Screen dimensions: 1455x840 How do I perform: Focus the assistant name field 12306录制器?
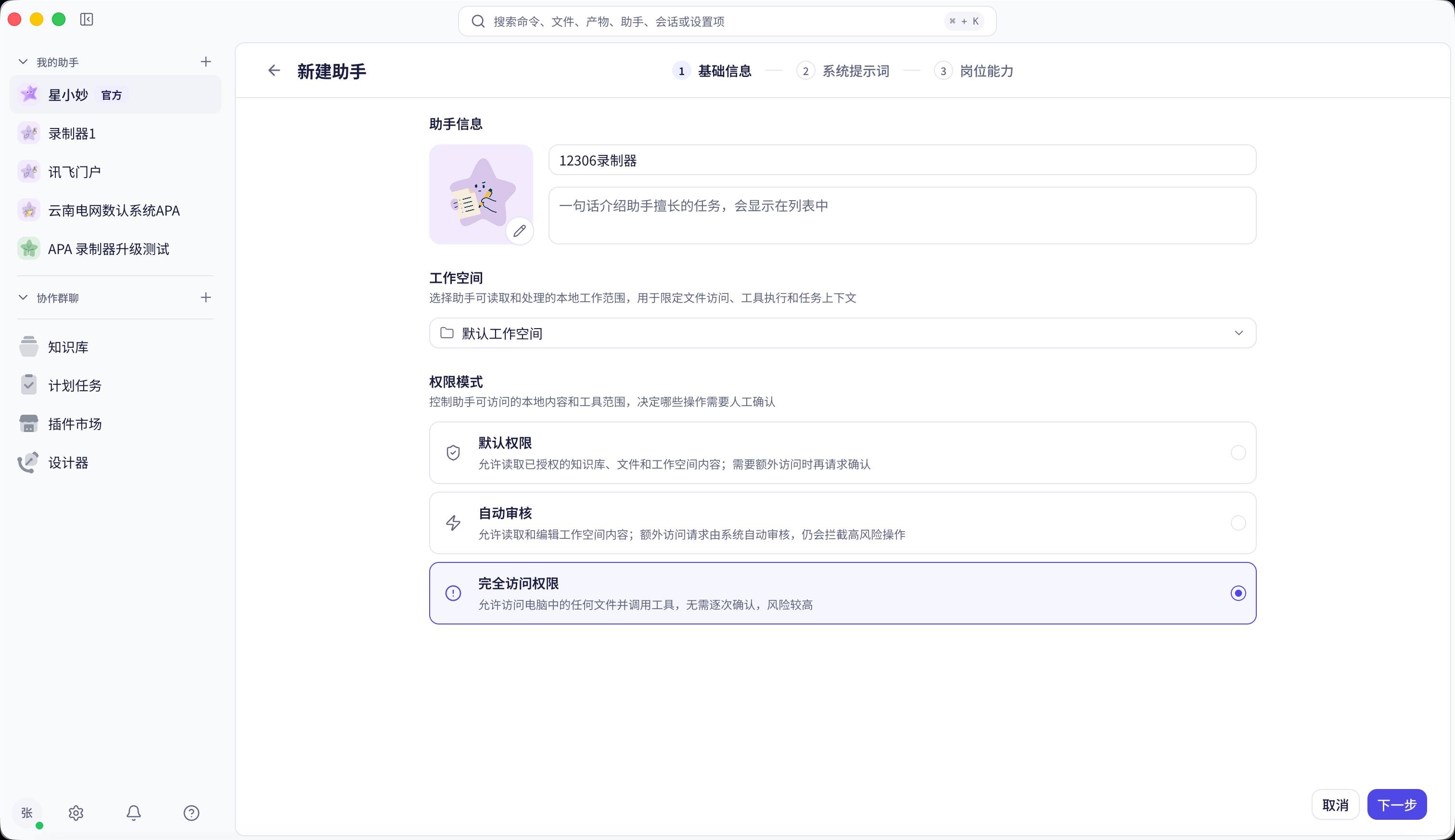pos(902,160)
